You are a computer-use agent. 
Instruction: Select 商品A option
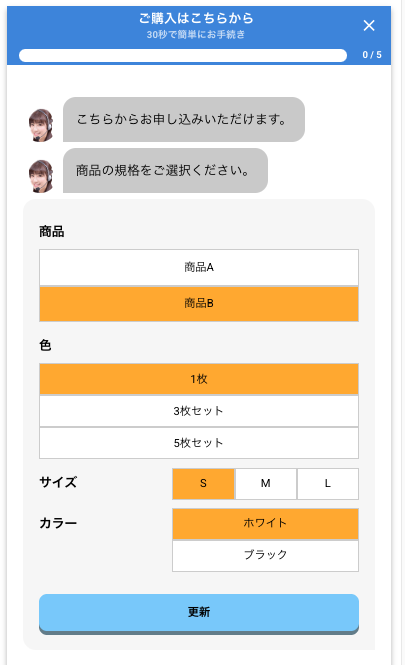click(199, 267)
